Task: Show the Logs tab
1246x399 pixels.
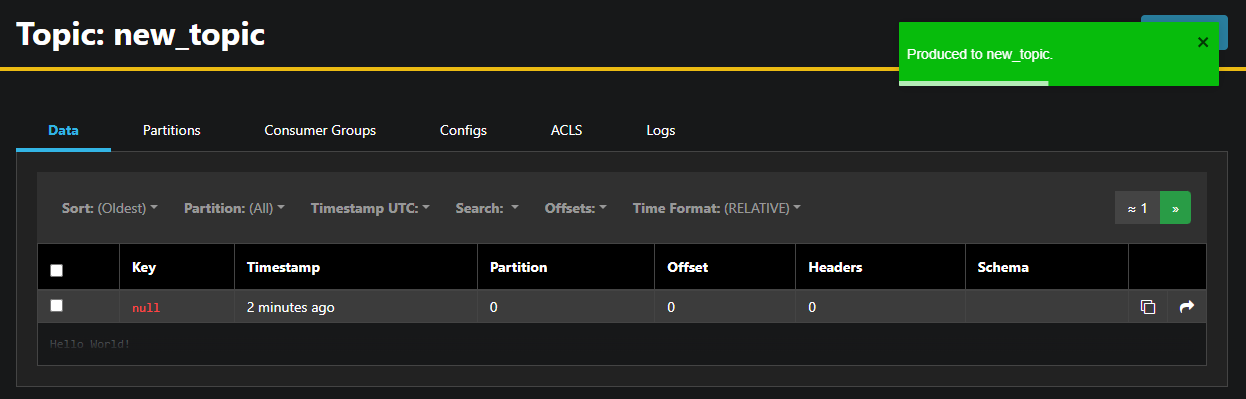Action: [x=661, y=130]
